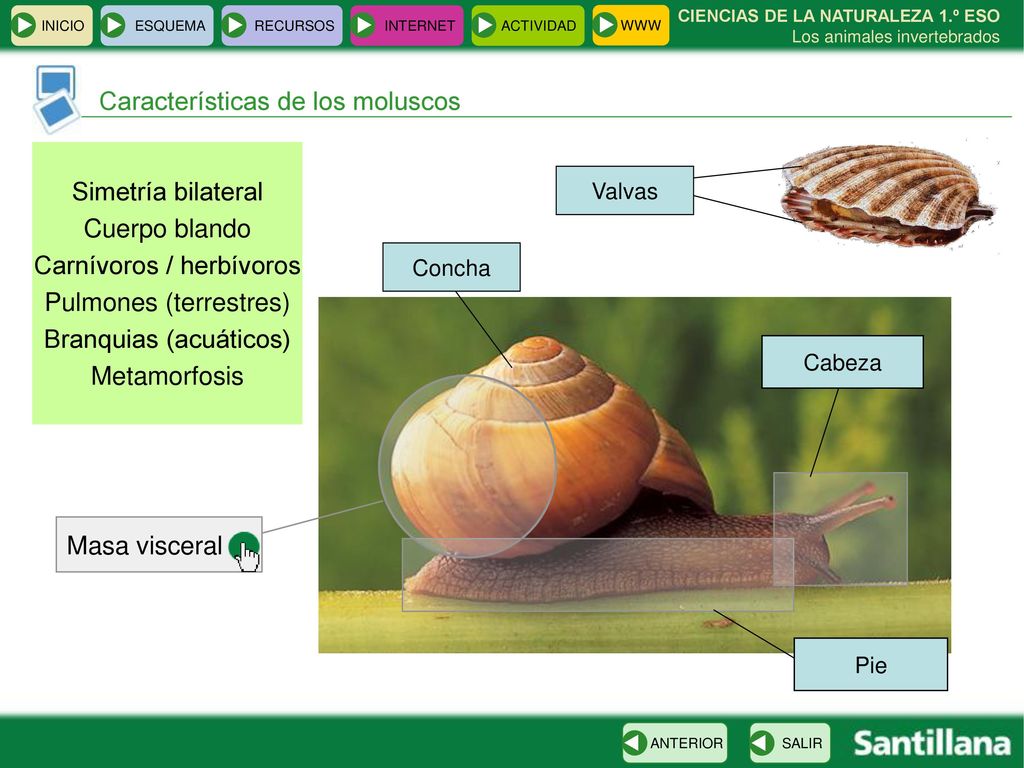Click the 'Branquias (acuáticos)' text line
The width and height of the screenshot is (1024, 768).
pos(167,339)
